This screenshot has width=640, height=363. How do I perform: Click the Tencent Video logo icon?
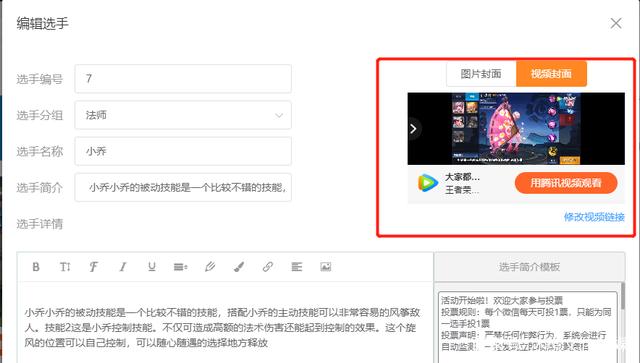[427, 183]
